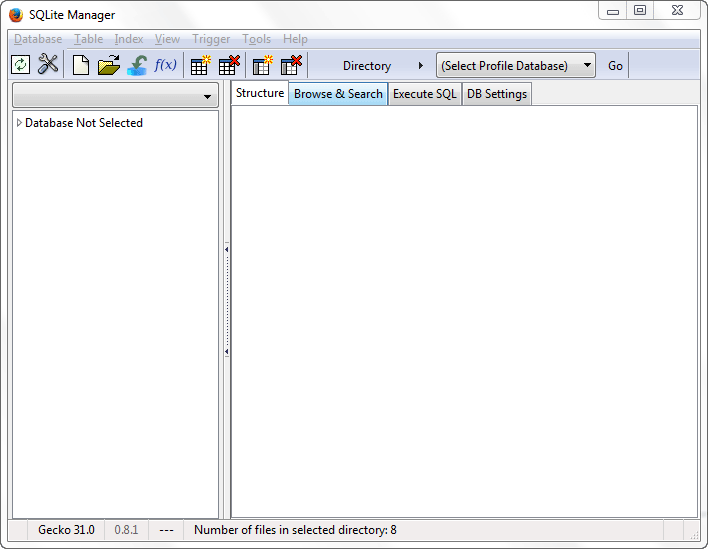Switch to the DB Settings tab

(497, 94)
